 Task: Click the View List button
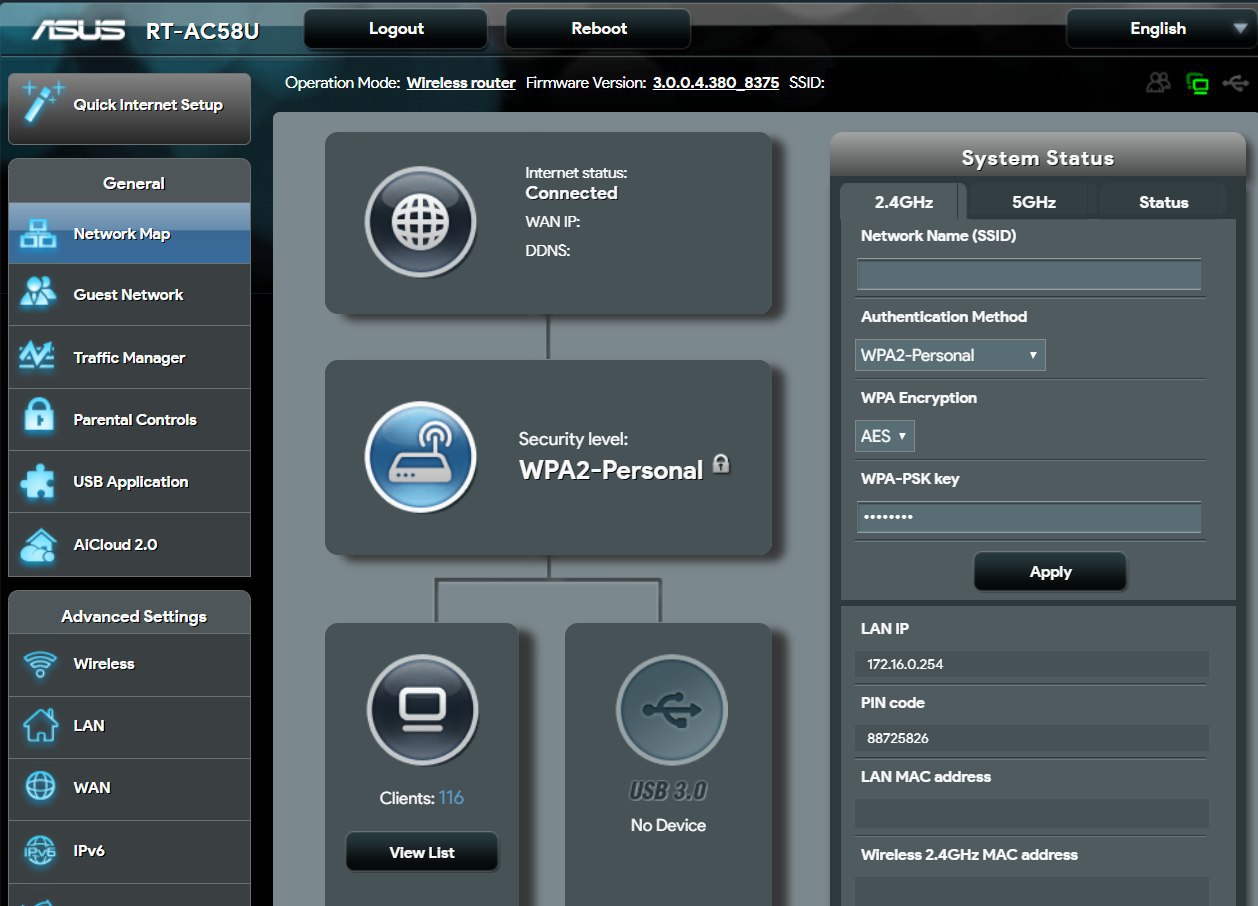(x=422, y=852)
